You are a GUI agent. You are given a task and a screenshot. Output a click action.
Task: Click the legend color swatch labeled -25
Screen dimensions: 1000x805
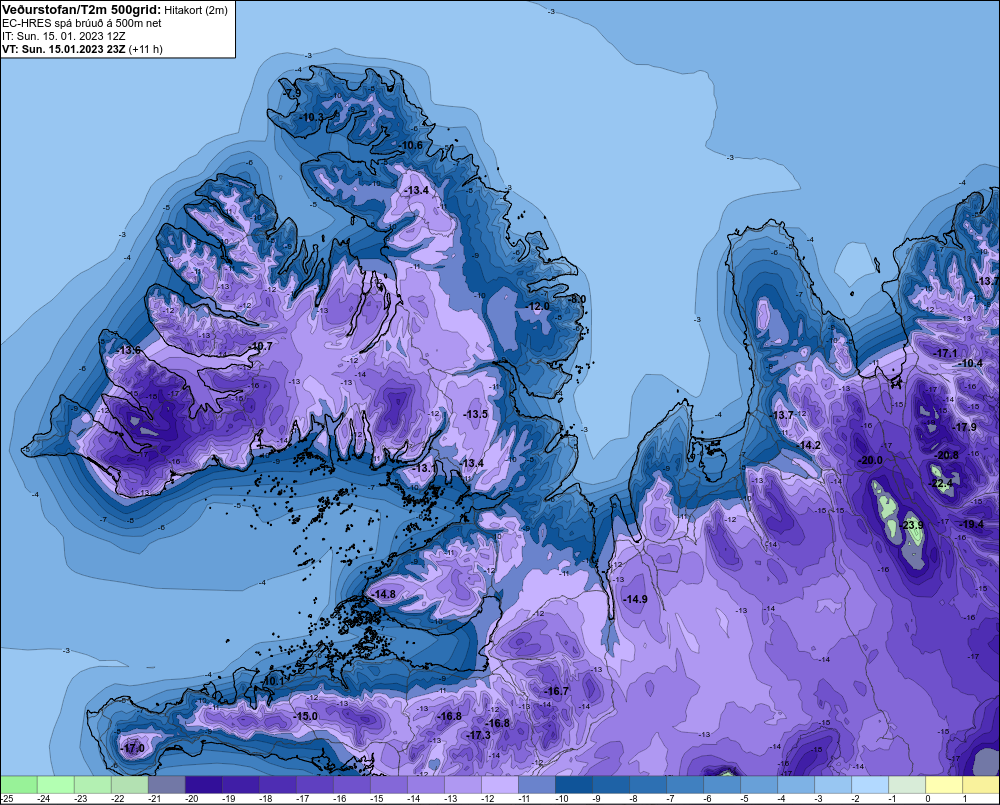19,785
